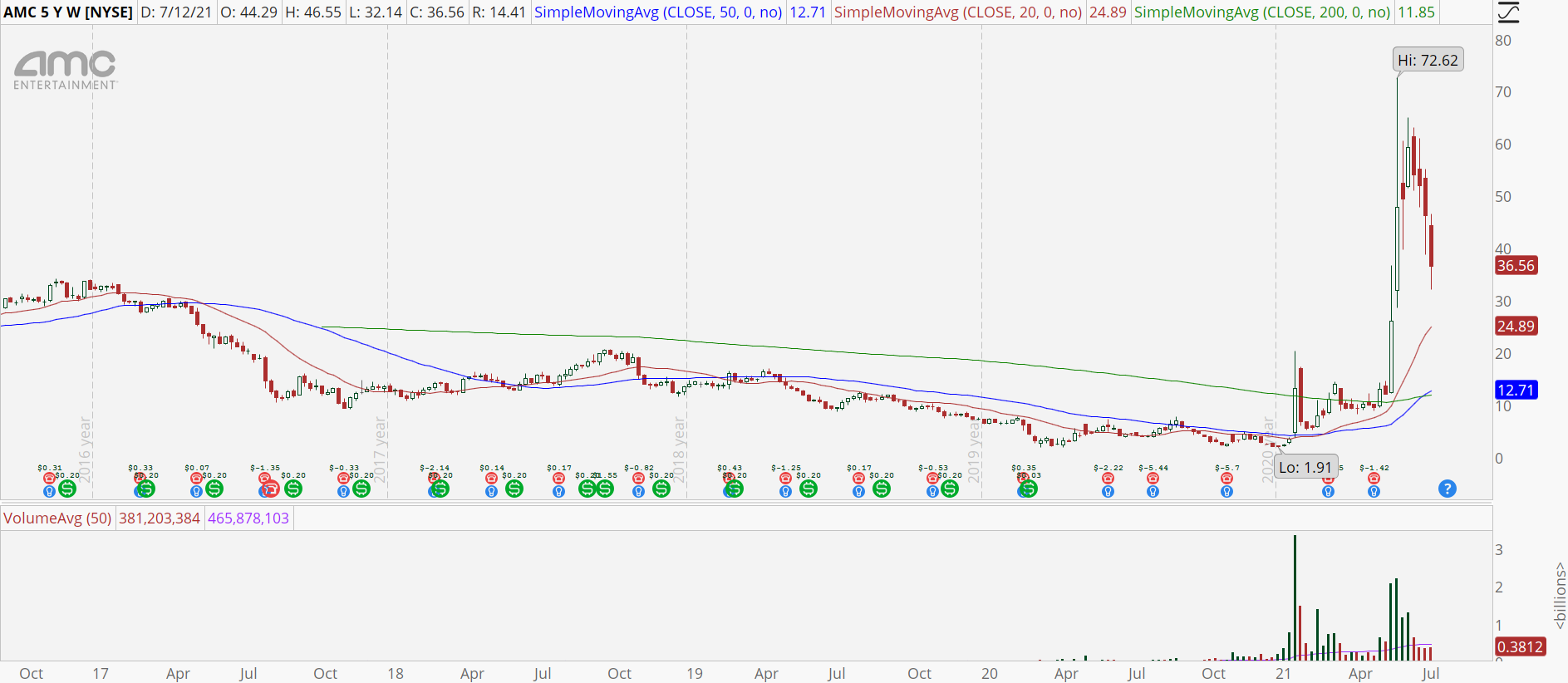This screenshot has width=1568, height=683.
Task: Open the green dividend icon beside $-1.25 earnings
Action: pos(809,489)
